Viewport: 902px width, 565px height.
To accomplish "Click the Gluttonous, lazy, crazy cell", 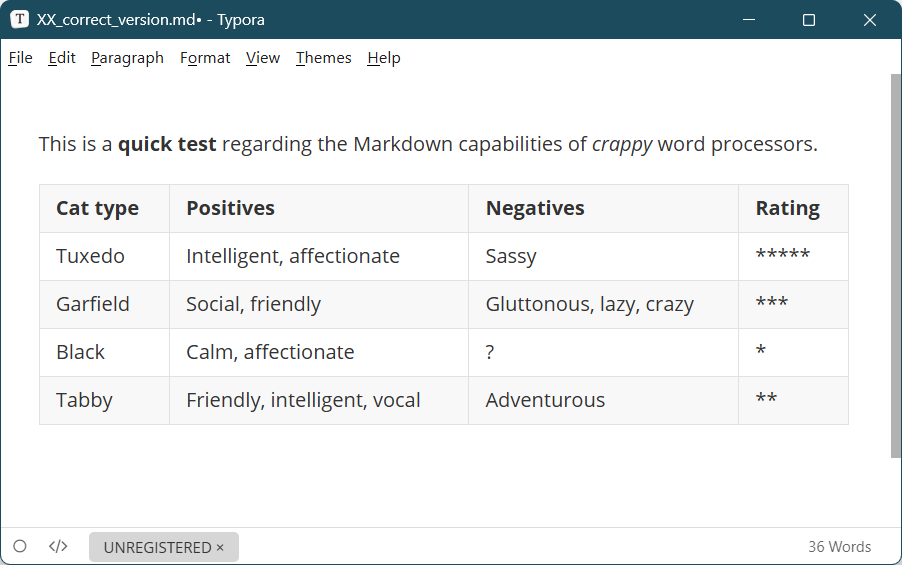I will (x=589, y=304).
